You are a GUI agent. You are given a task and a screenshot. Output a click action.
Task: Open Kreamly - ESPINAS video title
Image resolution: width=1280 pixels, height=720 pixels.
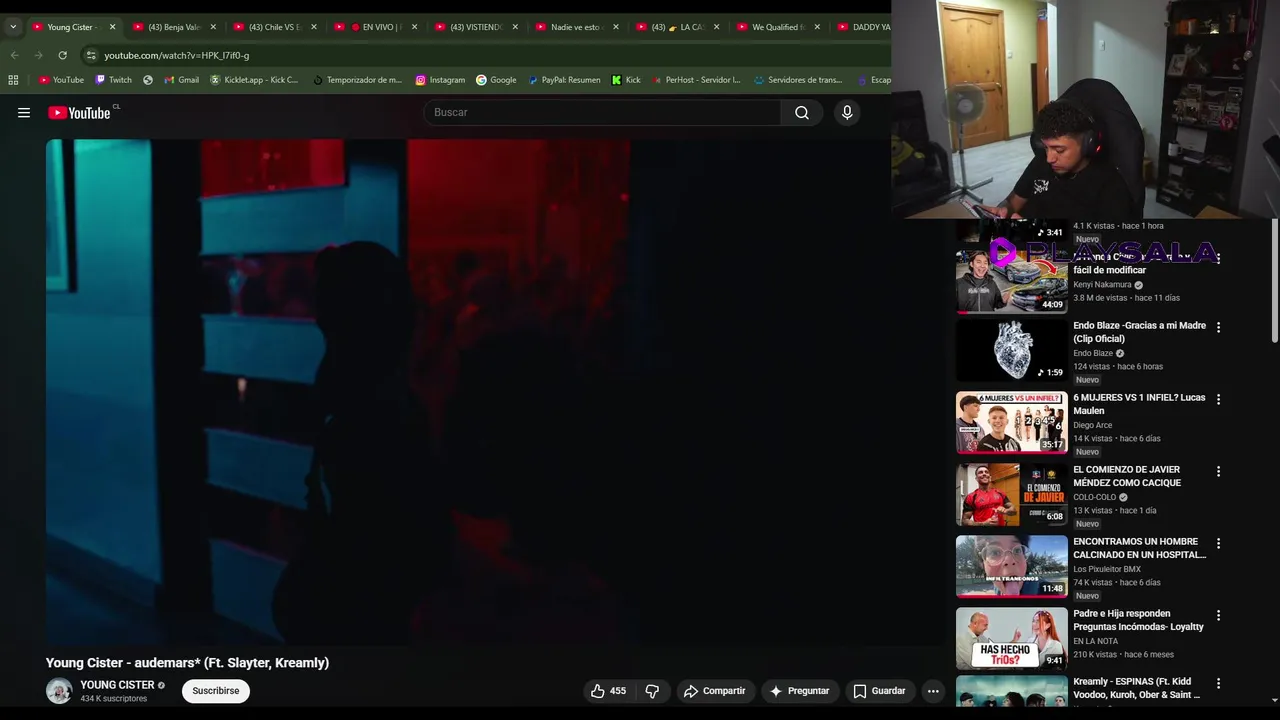pos(1136,688)
